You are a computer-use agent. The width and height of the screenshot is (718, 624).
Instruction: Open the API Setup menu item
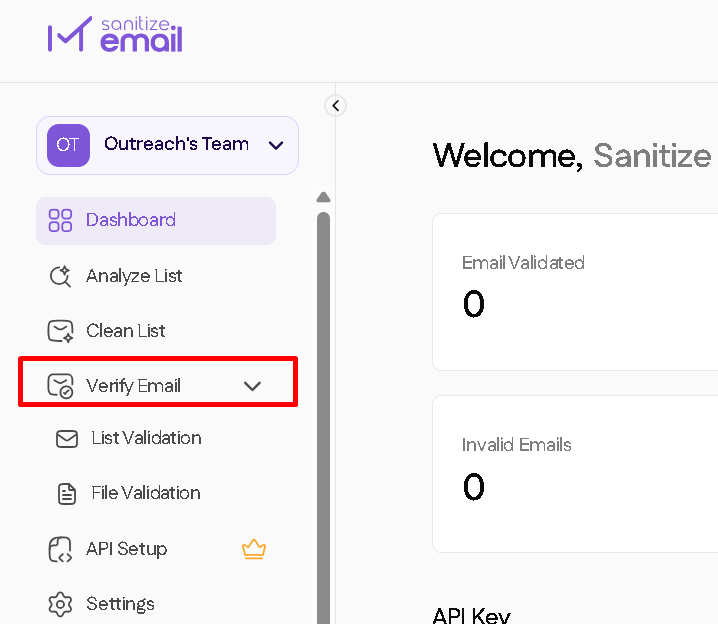pyautogui.click(x=126, y=549)
